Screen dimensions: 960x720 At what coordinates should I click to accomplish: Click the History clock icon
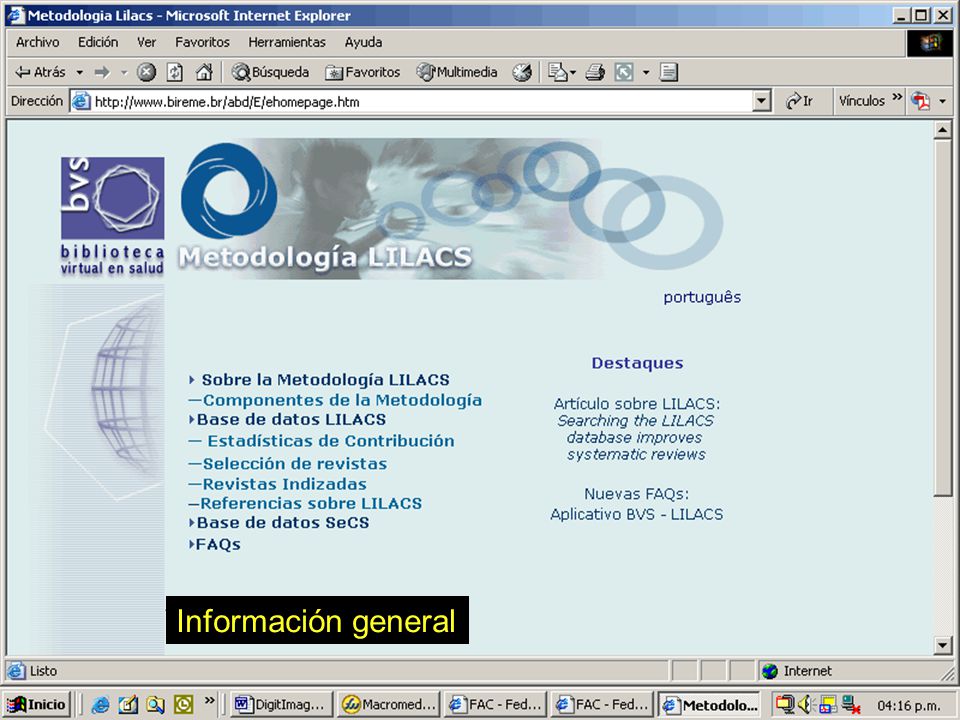(522, 72)
